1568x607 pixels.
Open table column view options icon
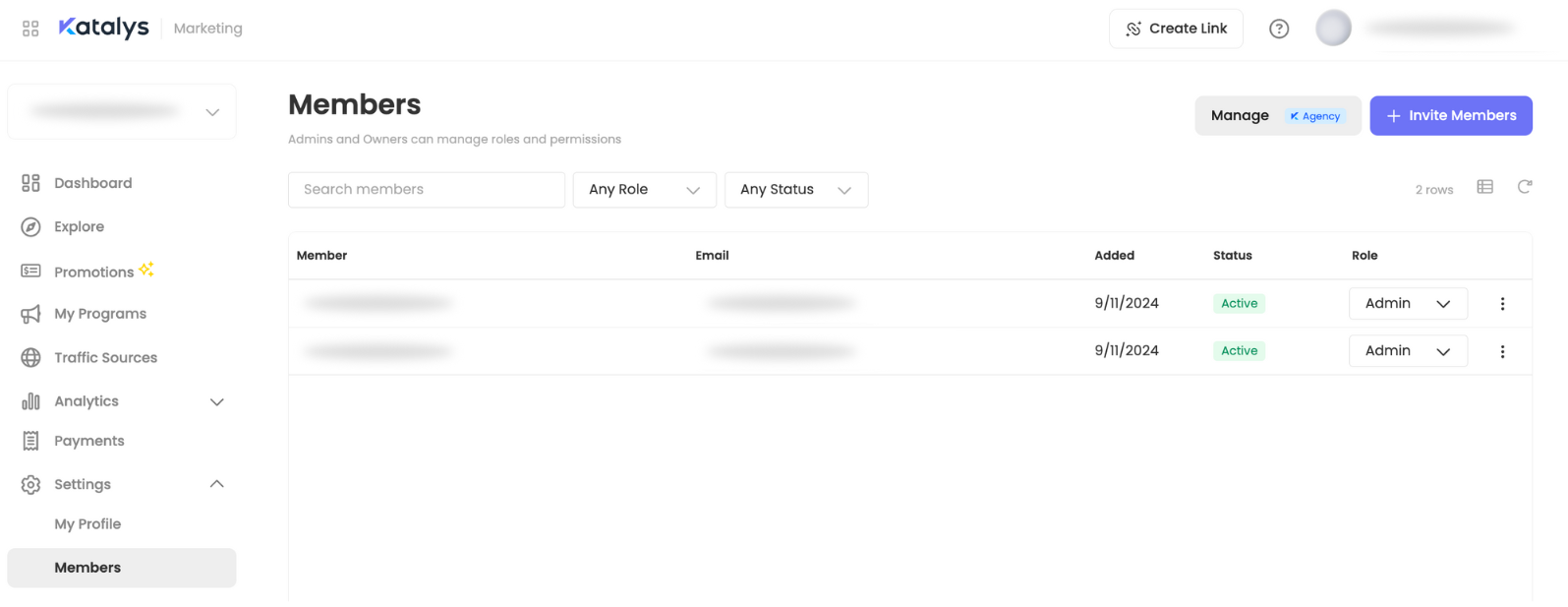[1484, 187]
